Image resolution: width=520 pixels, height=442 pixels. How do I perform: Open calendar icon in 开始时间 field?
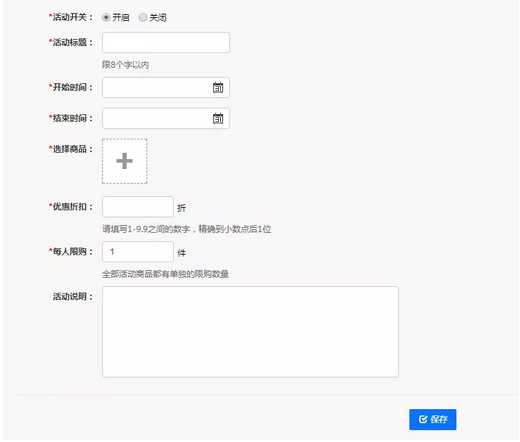218,88
